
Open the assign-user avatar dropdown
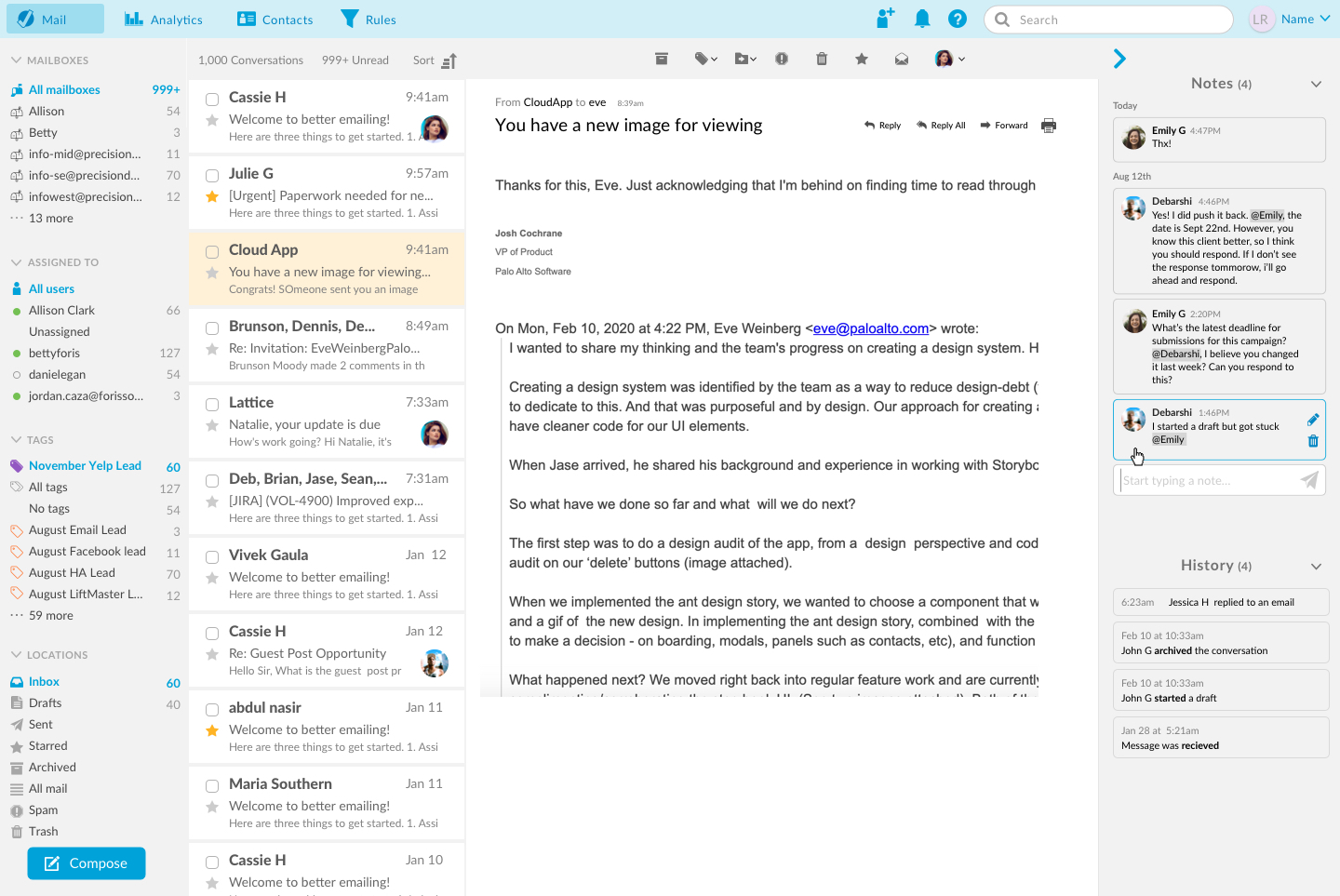tap(950, 59)
